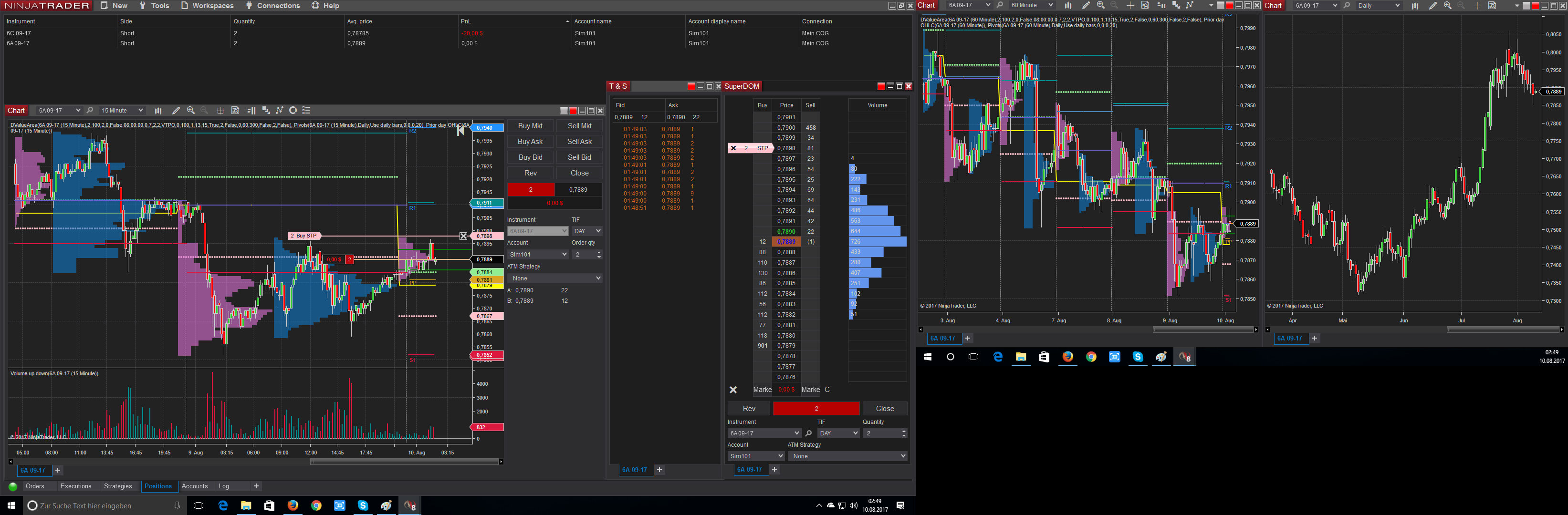Select interval dropdown showing 15 Minute
The height and width of the screenshot is (515, 1568).
(122, 111)
